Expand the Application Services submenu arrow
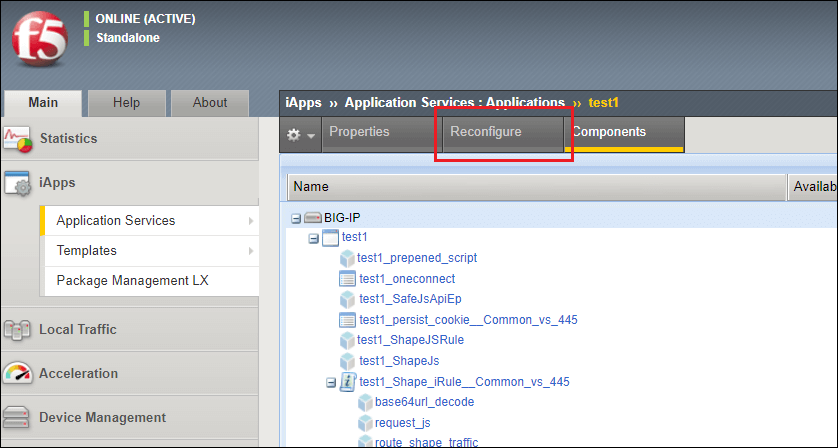Viewport: 838px width, 448px height. click(x=250, y=221)
